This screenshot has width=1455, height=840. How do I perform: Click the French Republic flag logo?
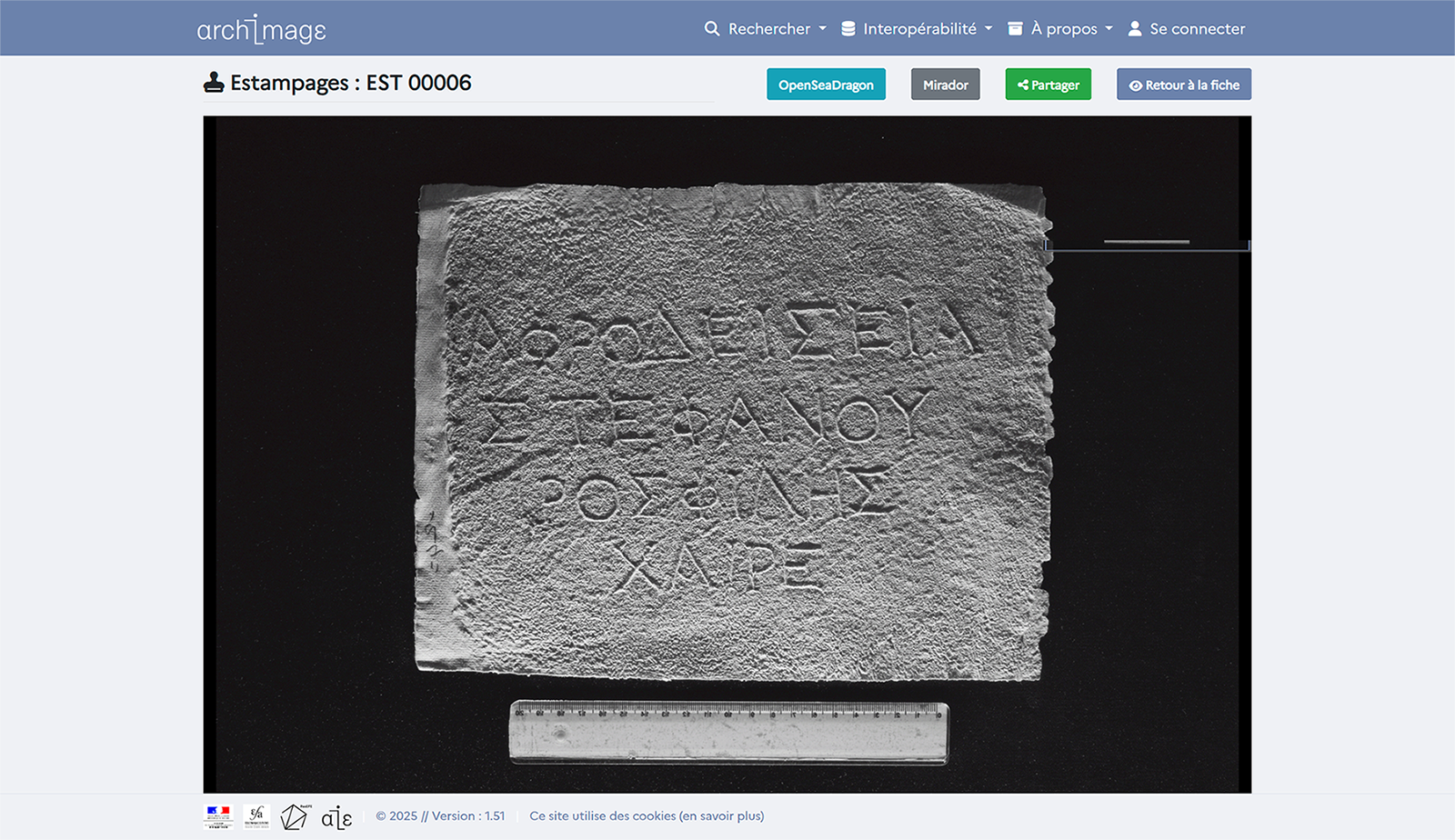(218, 816)
